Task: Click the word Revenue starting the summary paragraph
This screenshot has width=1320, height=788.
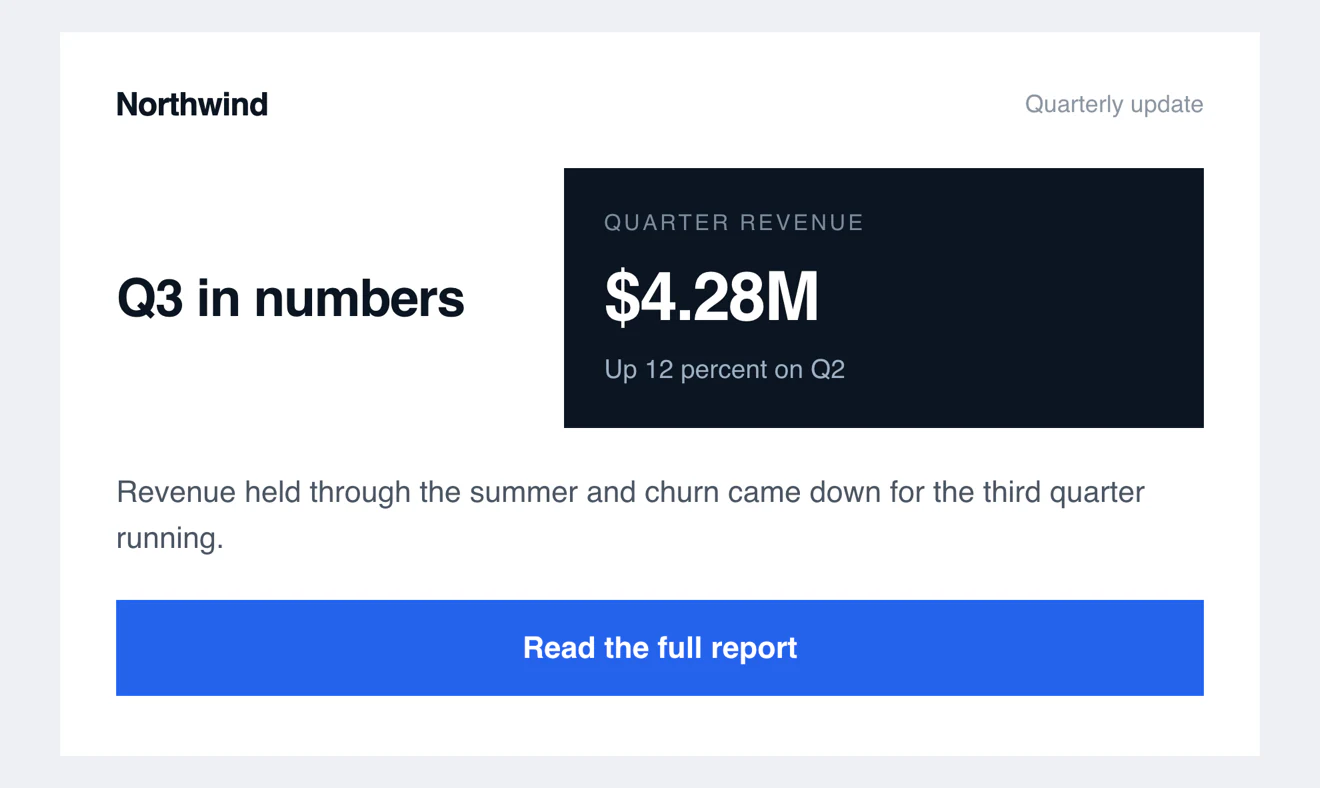Action: [177, 492]
